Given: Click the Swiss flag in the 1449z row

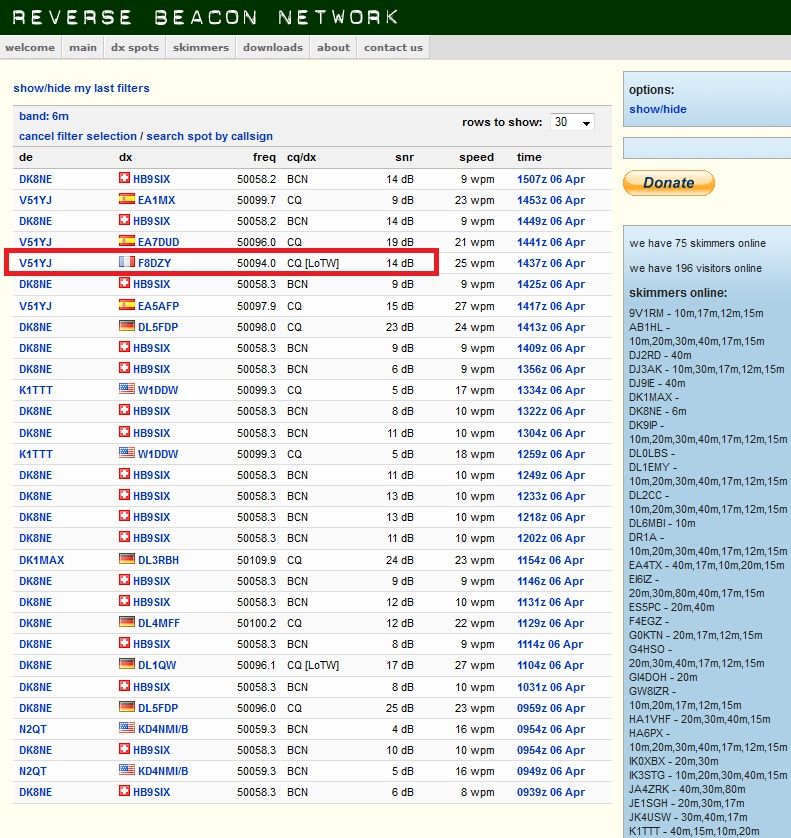Looking at the screenshot, I should 125,220.
